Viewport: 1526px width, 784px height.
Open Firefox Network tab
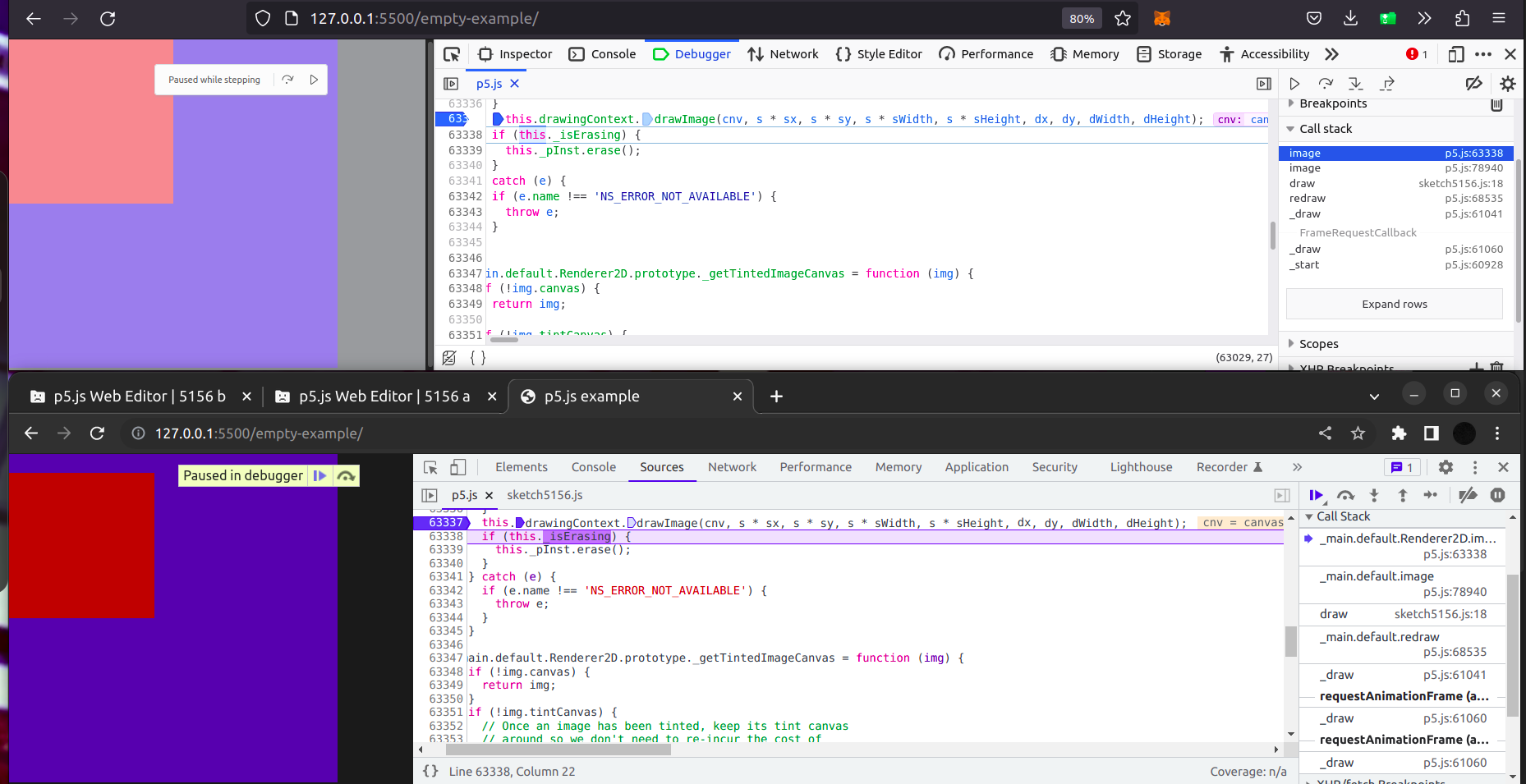[783, 54]
